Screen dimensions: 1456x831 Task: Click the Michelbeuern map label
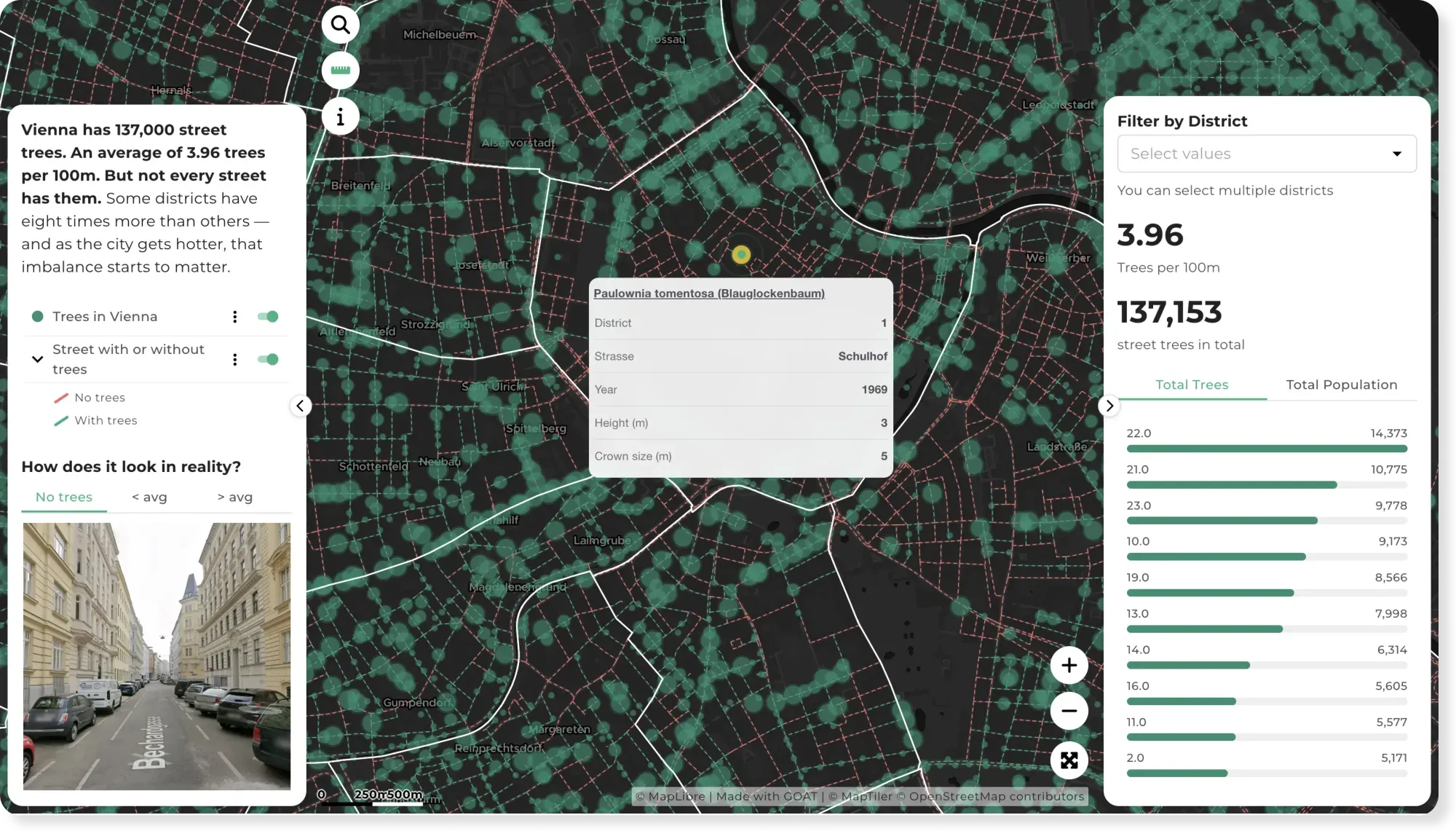coord(440,34)
